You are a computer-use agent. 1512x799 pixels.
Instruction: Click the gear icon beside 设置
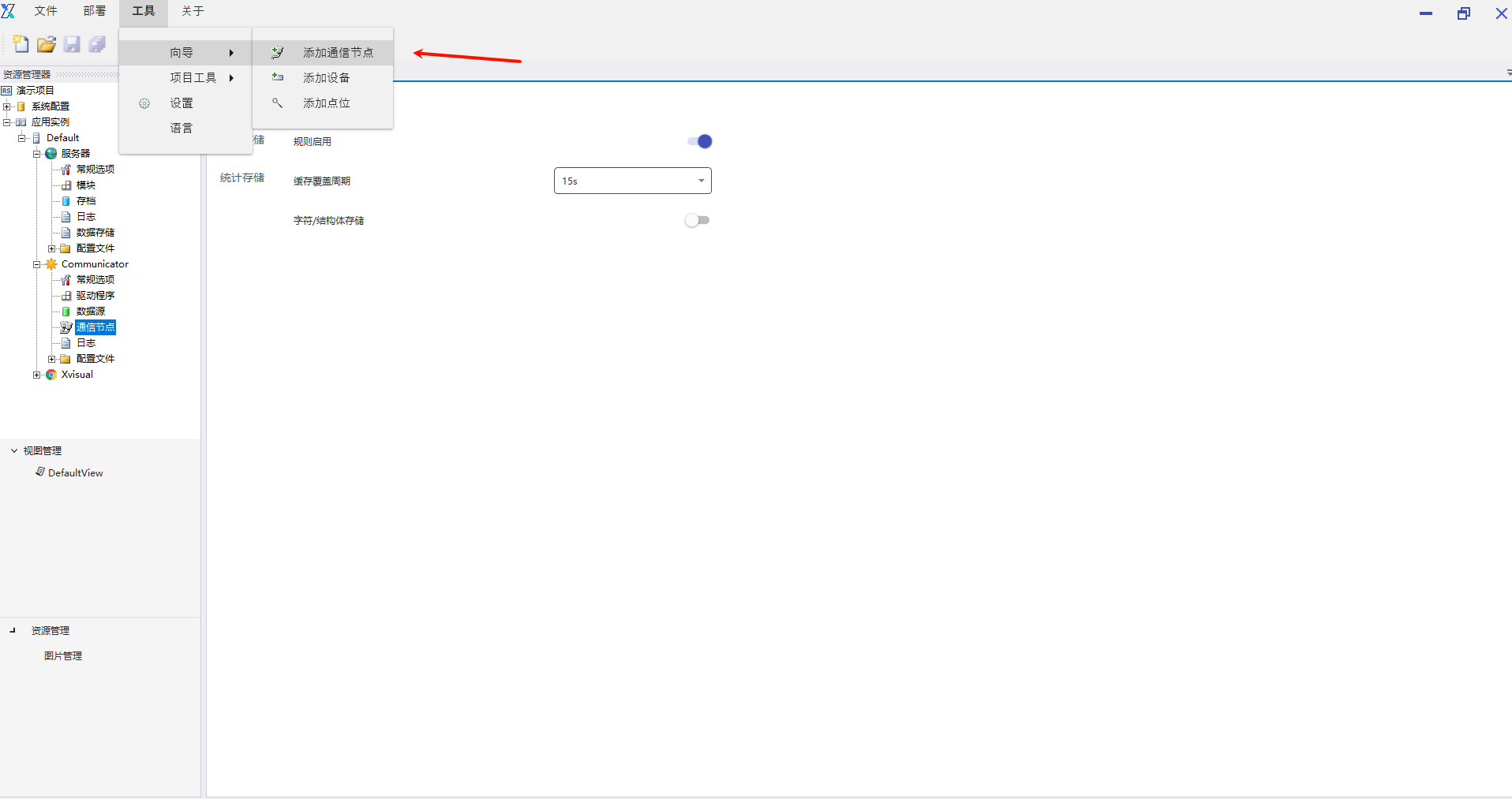[144, 103]
